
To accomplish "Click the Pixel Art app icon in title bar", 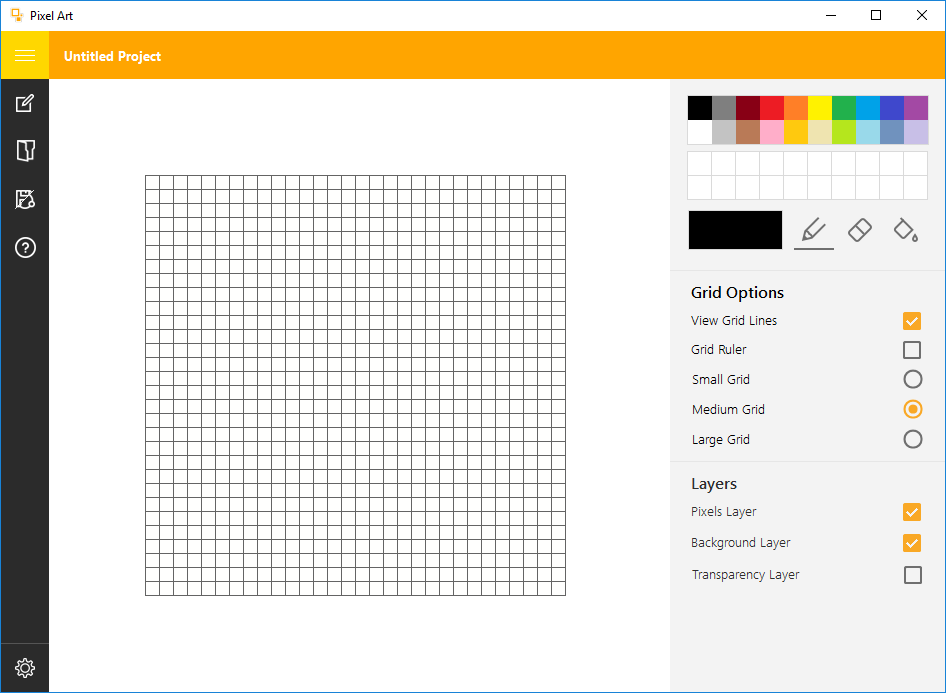I will coord(17,15).
